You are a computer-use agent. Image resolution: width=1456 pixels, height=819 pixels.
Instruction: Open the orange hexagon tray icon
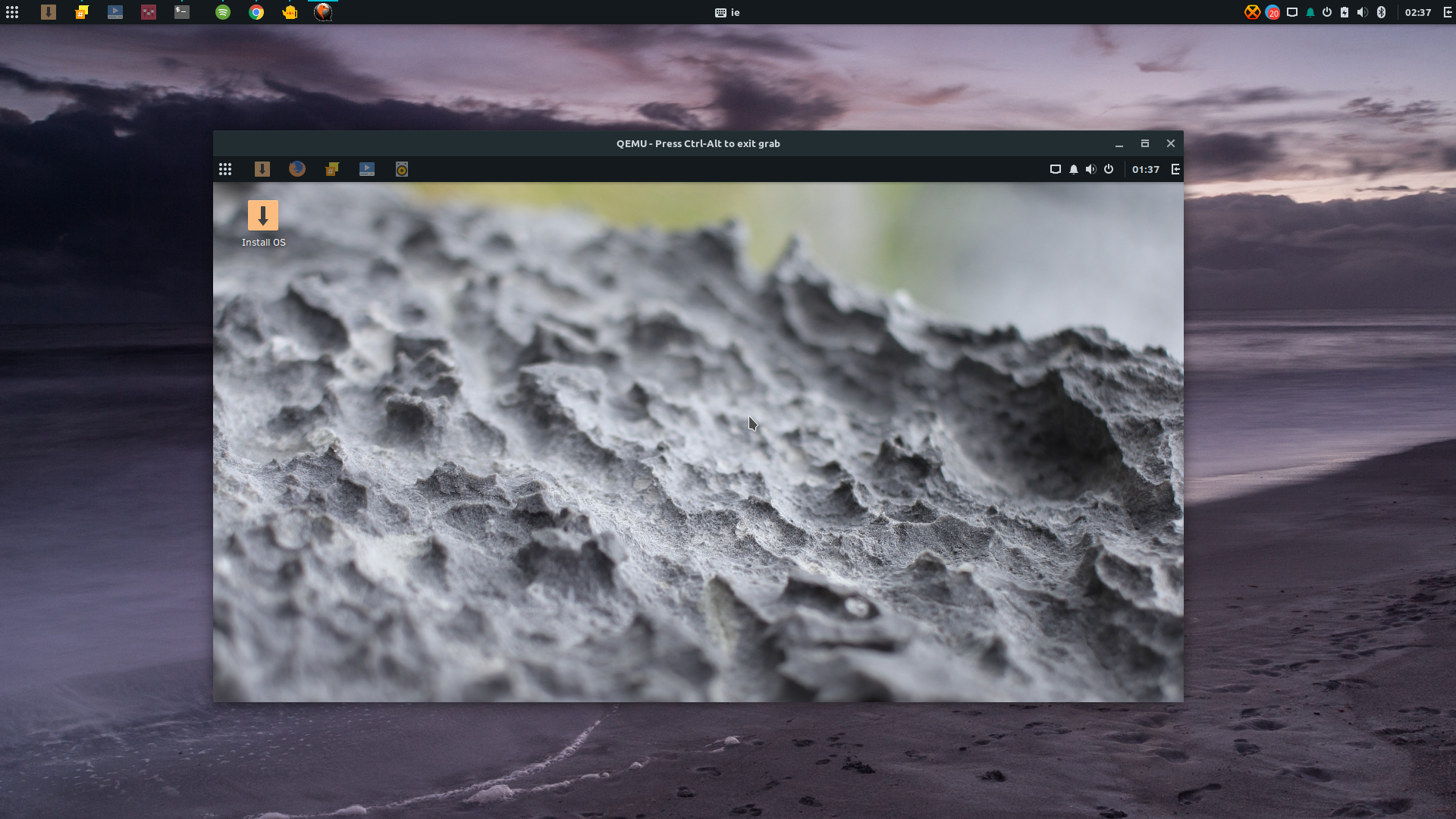click(x=1252, y=12)
